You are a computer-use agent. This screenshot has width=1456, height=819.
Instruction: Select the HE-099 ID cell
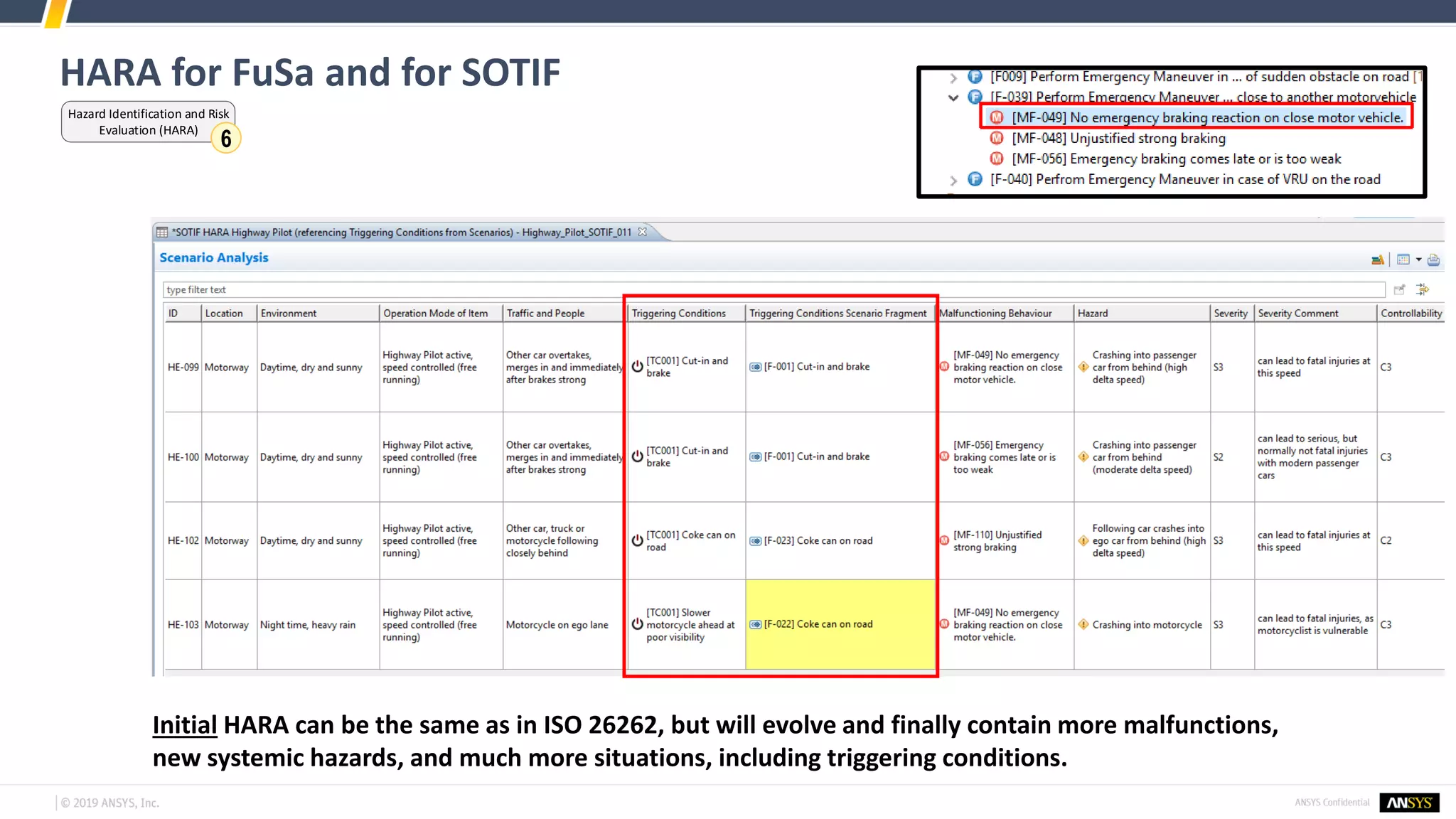pos(183,367)
